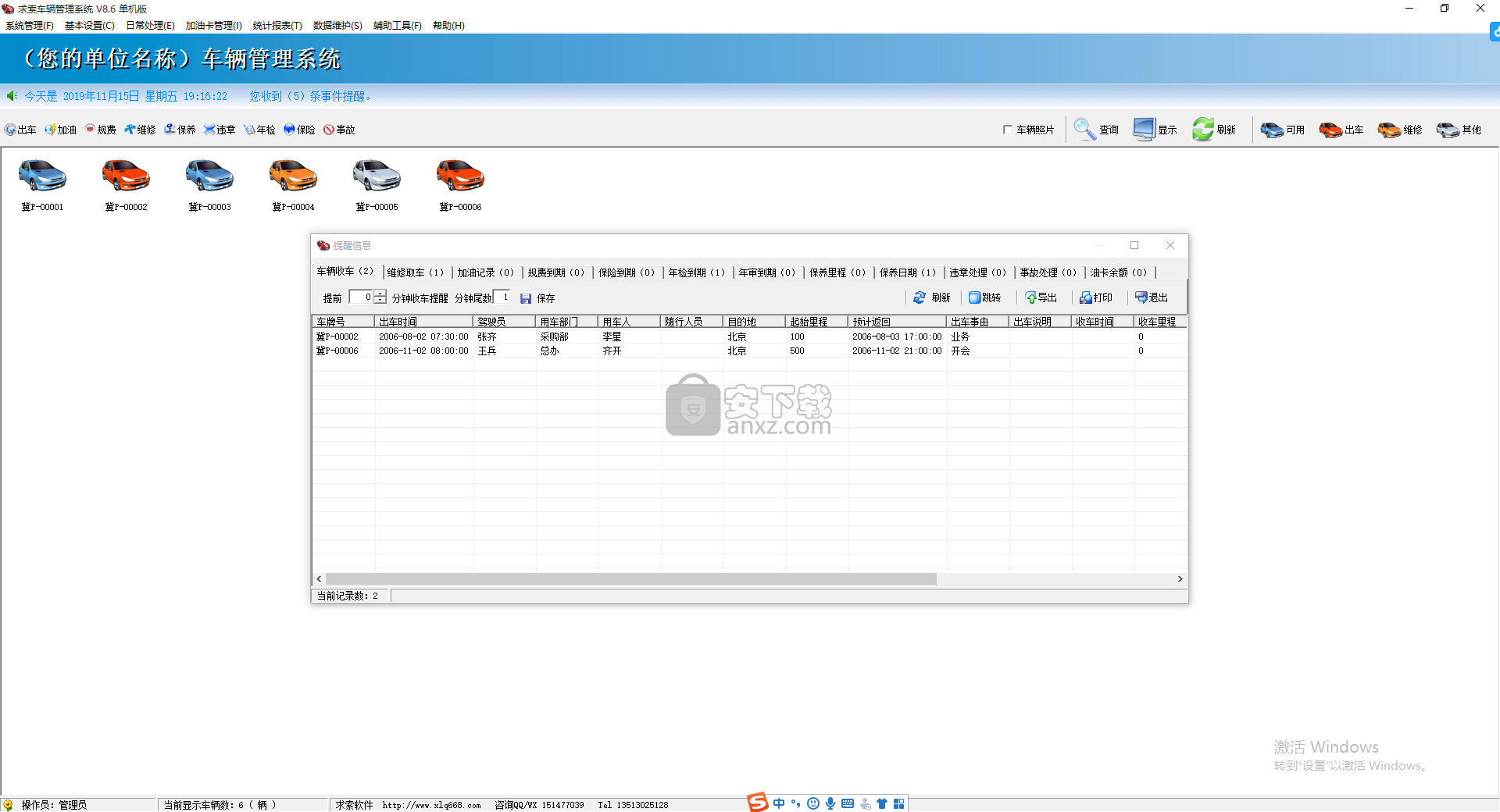Switch to the 保养里程 (0) tab
This screenshot has width=1500, height=812.
[837, 272]
